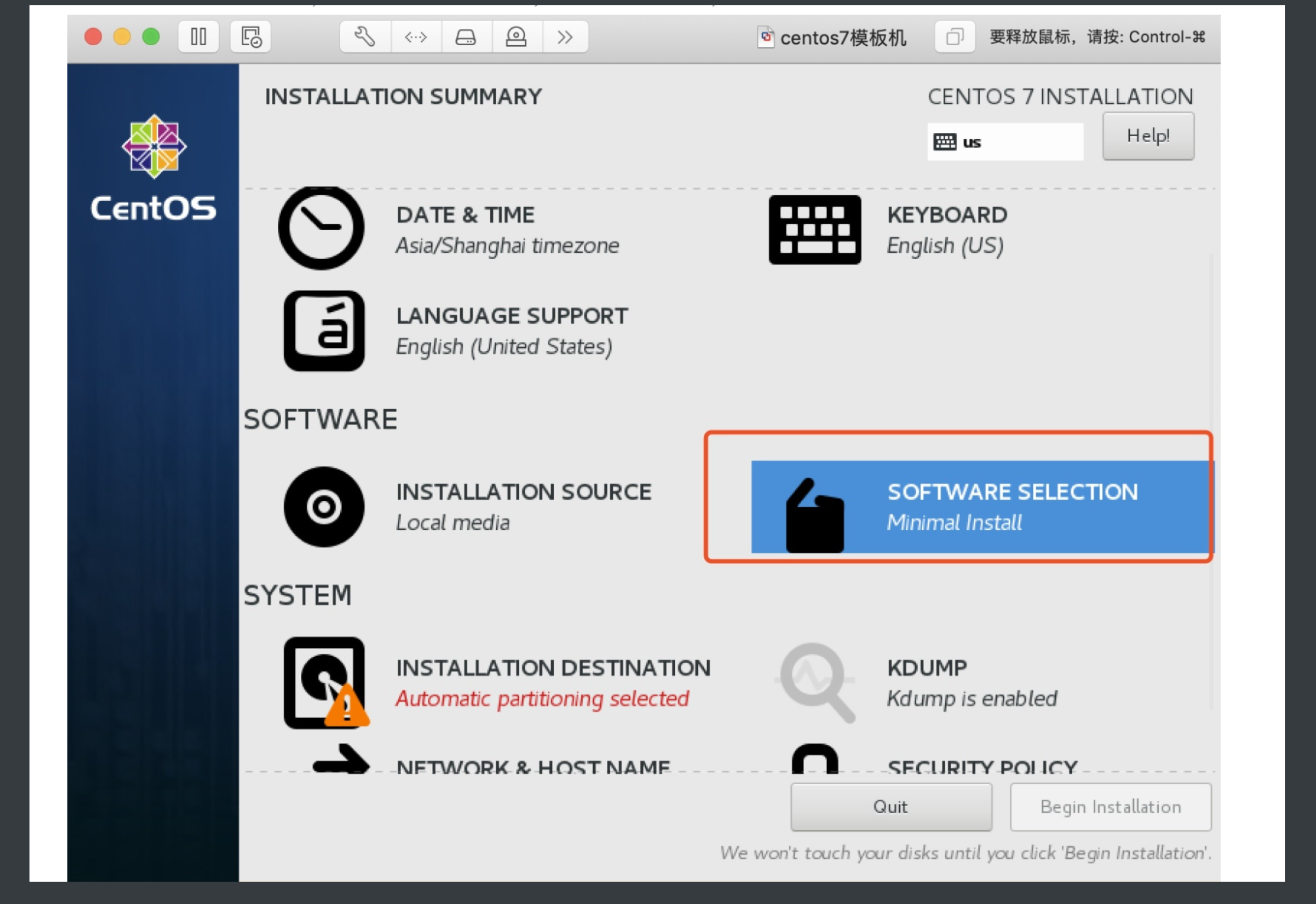Click the Help! button
The height and width of the screenshot is (904, 1316).
[x=1148, y=136]
